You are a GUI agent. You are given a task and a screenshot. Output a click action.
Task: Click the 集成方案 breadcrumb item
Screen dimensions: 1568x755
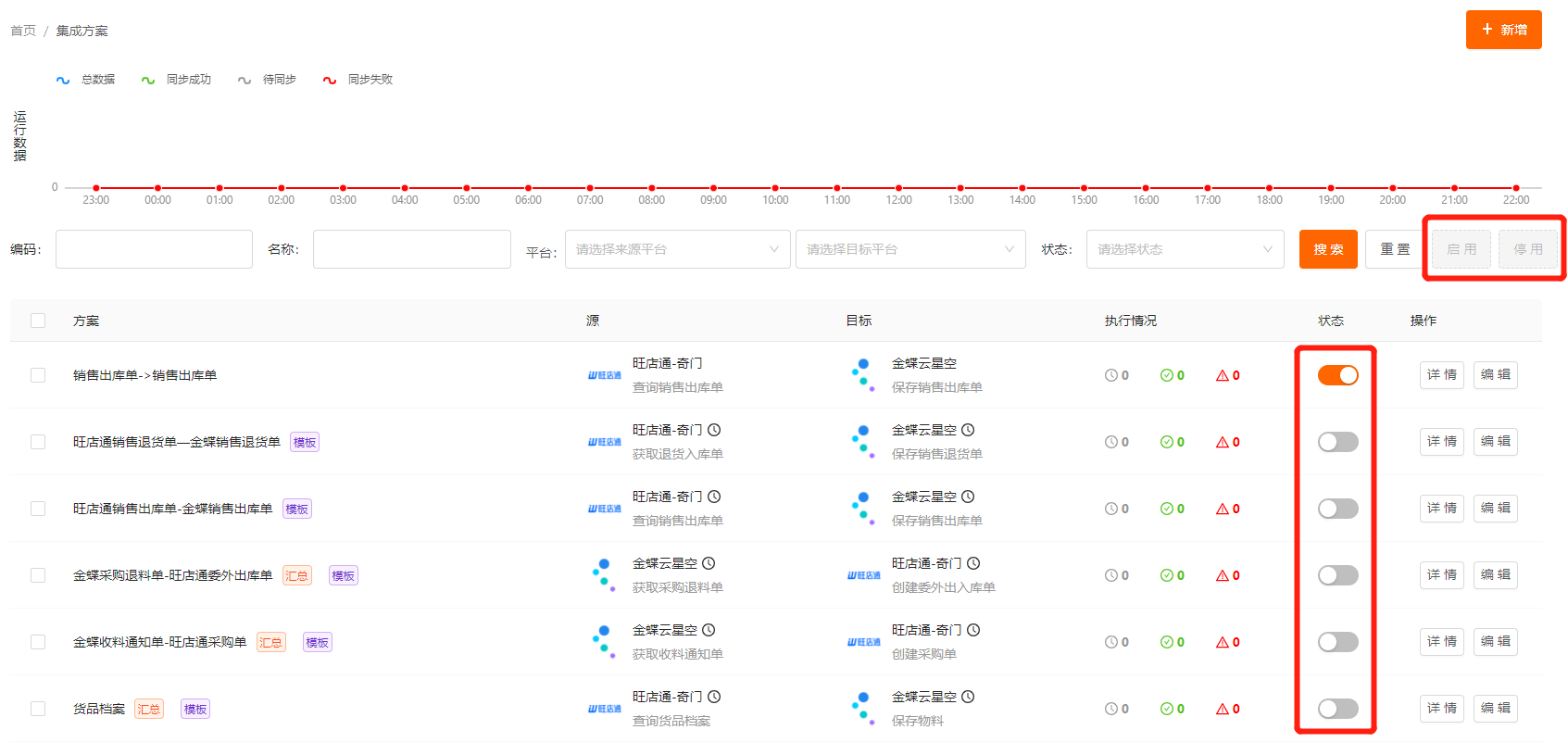point(82,31)
